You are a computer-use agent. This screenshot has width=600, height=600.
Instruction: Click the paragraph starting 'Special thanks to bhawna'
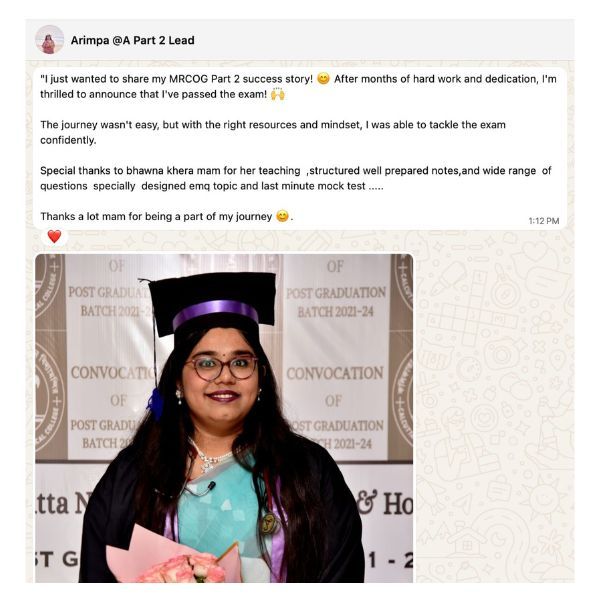click(x=295, y=178)
